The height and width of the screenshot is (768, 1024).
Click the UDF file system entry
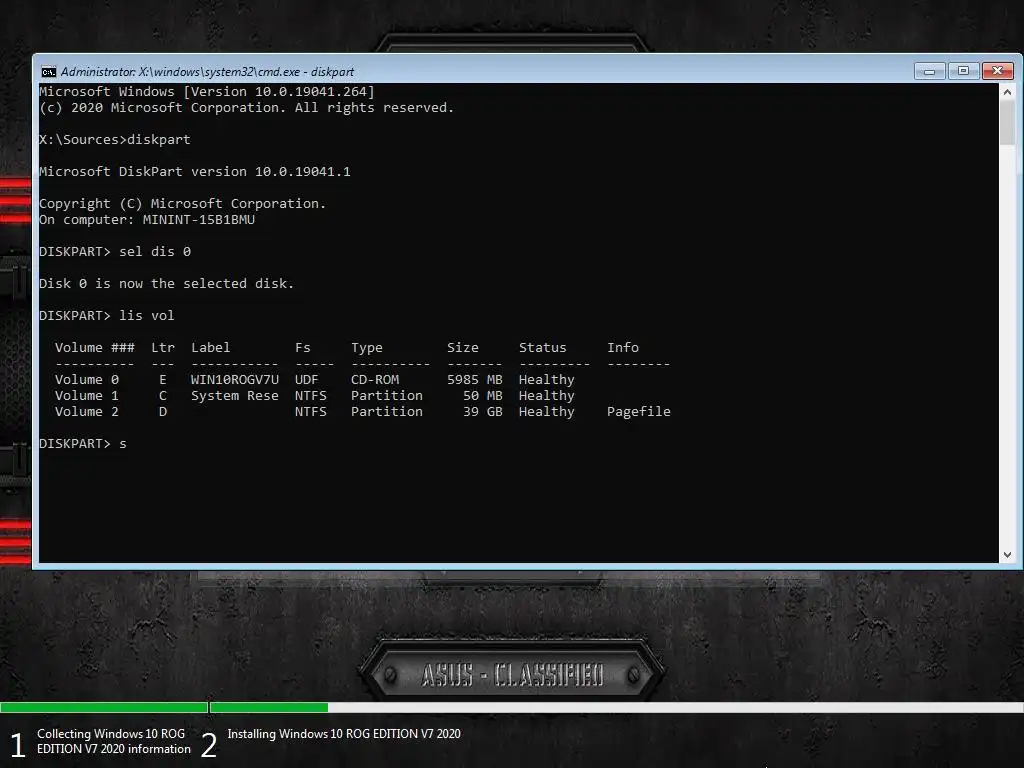306,379
